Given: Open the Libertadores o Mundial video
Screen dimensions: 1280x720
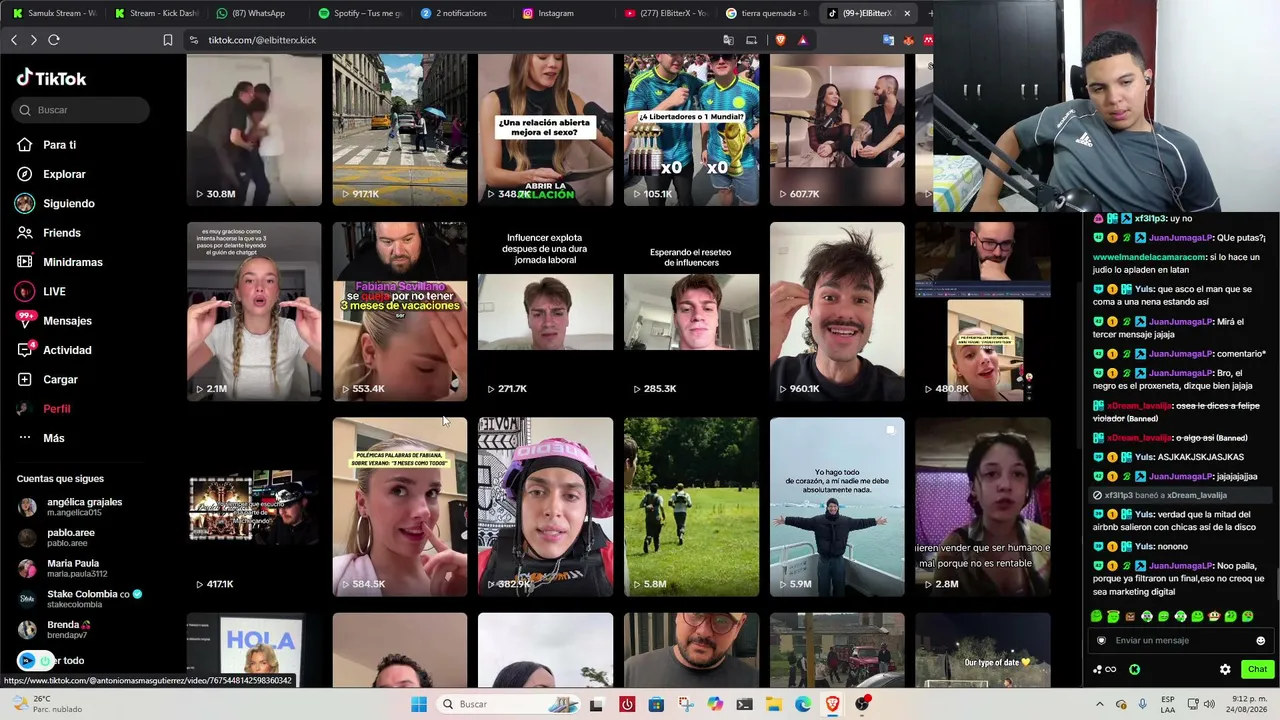Looking at the screenshot, I should pos(691,130).
